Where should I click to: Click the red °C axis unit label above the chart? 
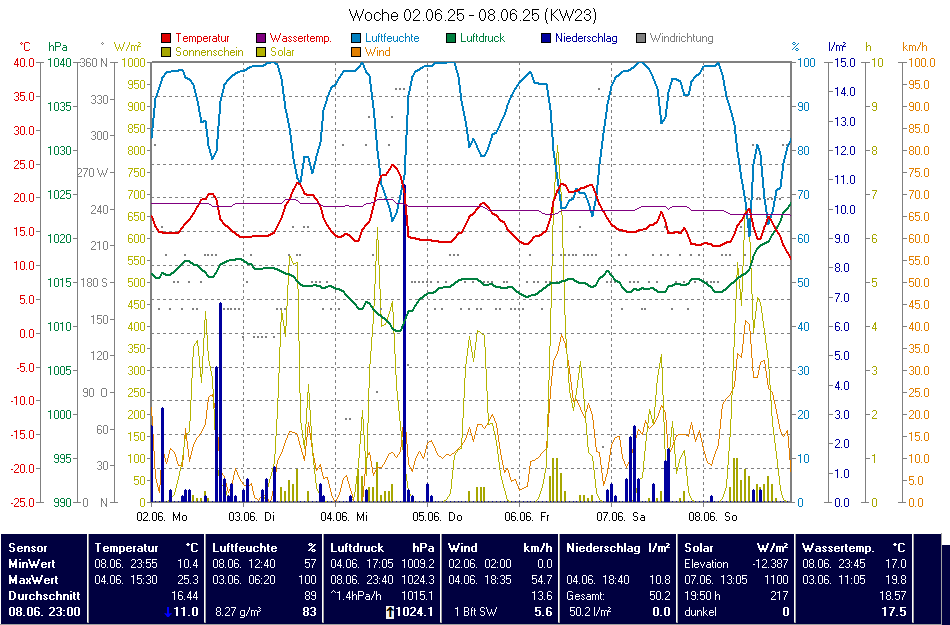click(x=24, y=47)
